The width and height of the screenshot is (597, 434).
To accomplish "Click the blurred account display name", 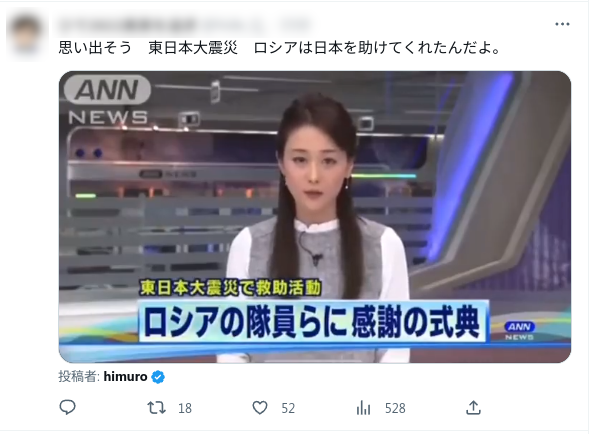I will (x=128, y=26).
